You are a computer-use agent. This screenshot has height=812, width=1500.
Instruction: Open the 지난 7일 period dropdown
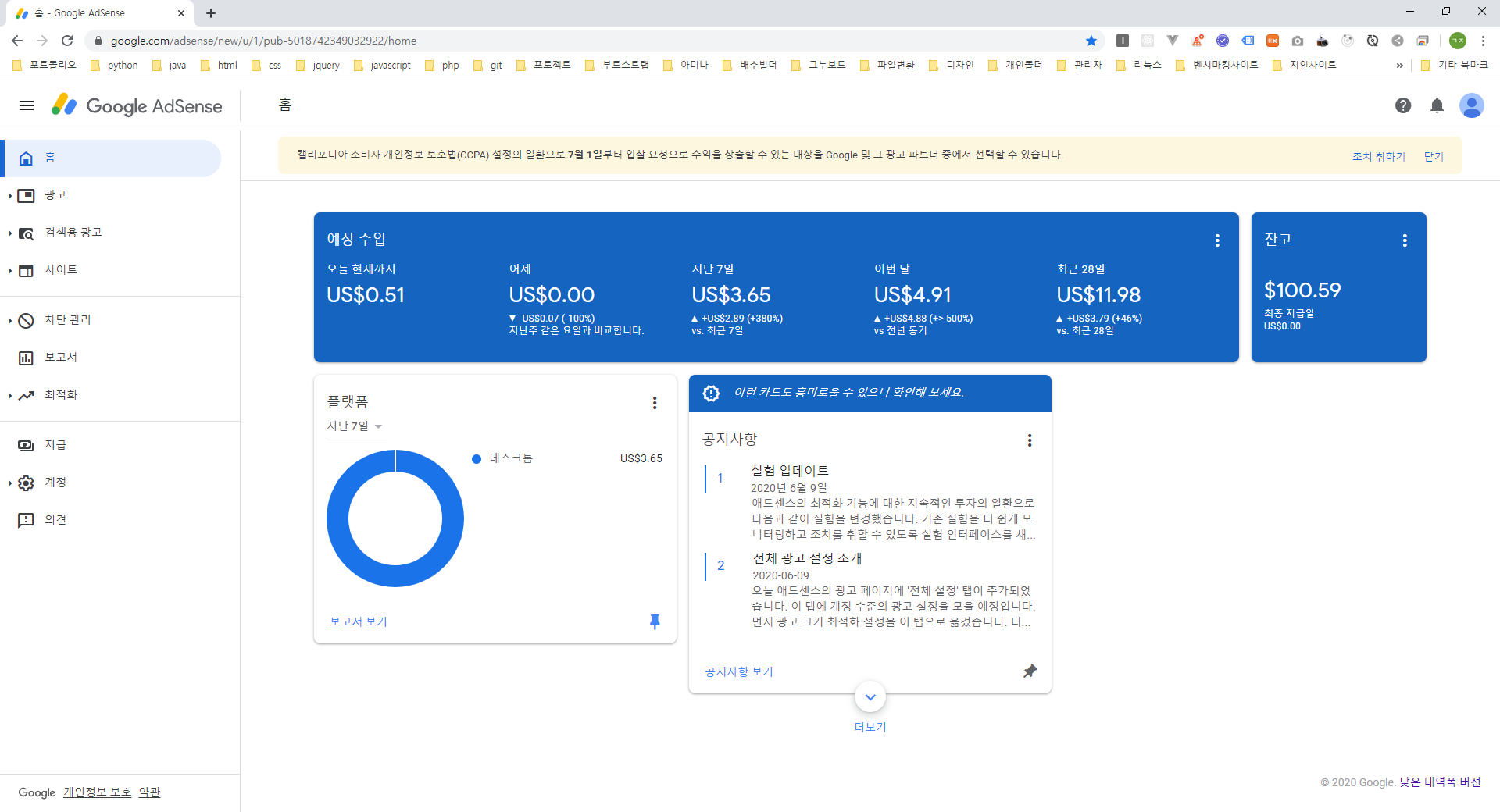pyautogui.click(x=355, y=426)
